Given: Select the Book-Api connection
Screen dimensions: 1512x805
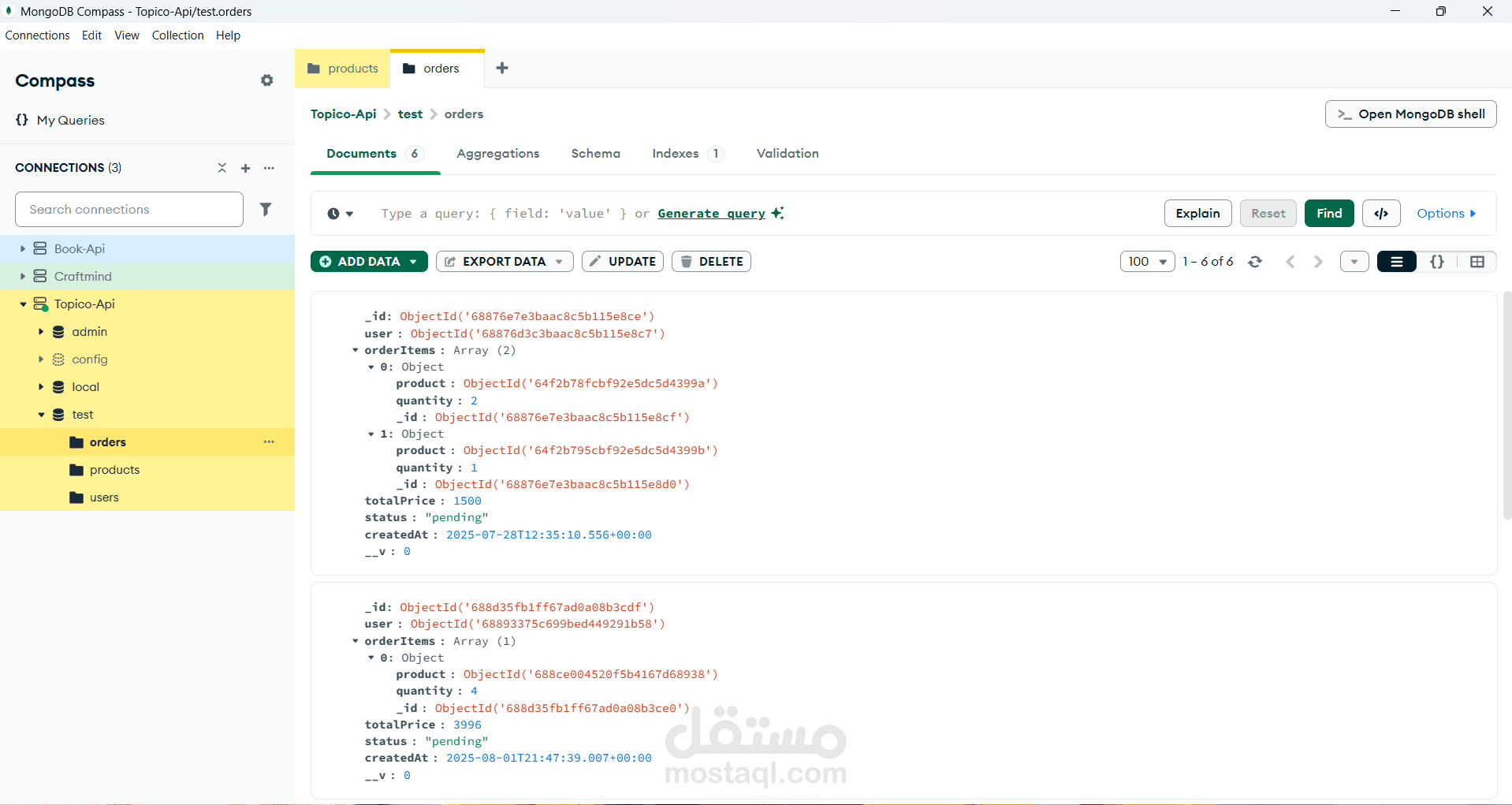Looking at the screenshot, I should tap(147, 248).
